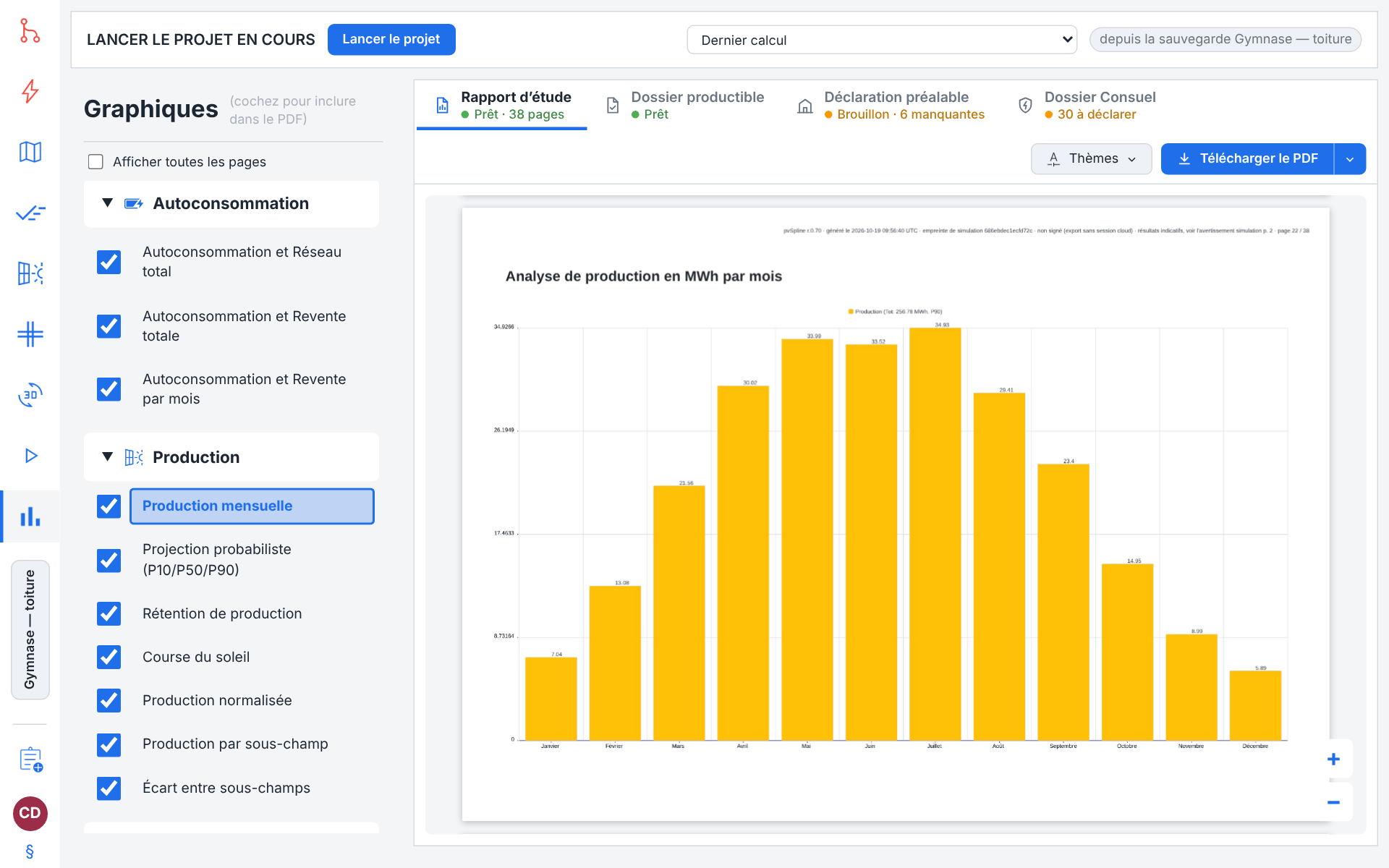
Task: Switch to the Déclaration préalable tab
Action: tap(891, 106)
